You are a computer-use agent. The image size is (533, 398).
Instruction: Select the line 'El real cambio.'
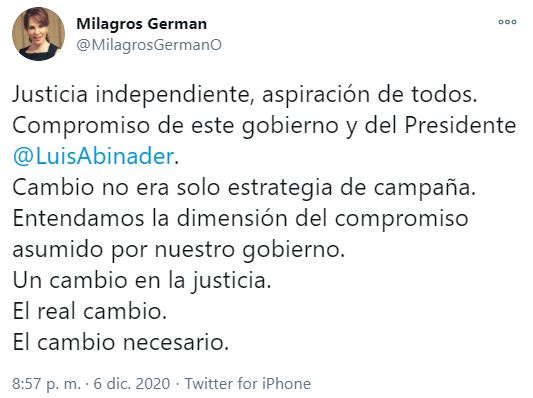pyautogui.click(x=90, y=311)
